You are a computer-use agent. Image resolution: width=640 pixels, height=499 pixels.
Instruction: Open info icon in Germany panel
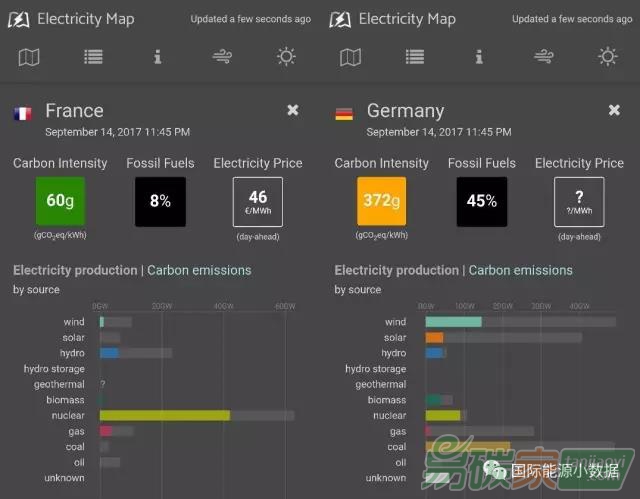pos(479,57)
